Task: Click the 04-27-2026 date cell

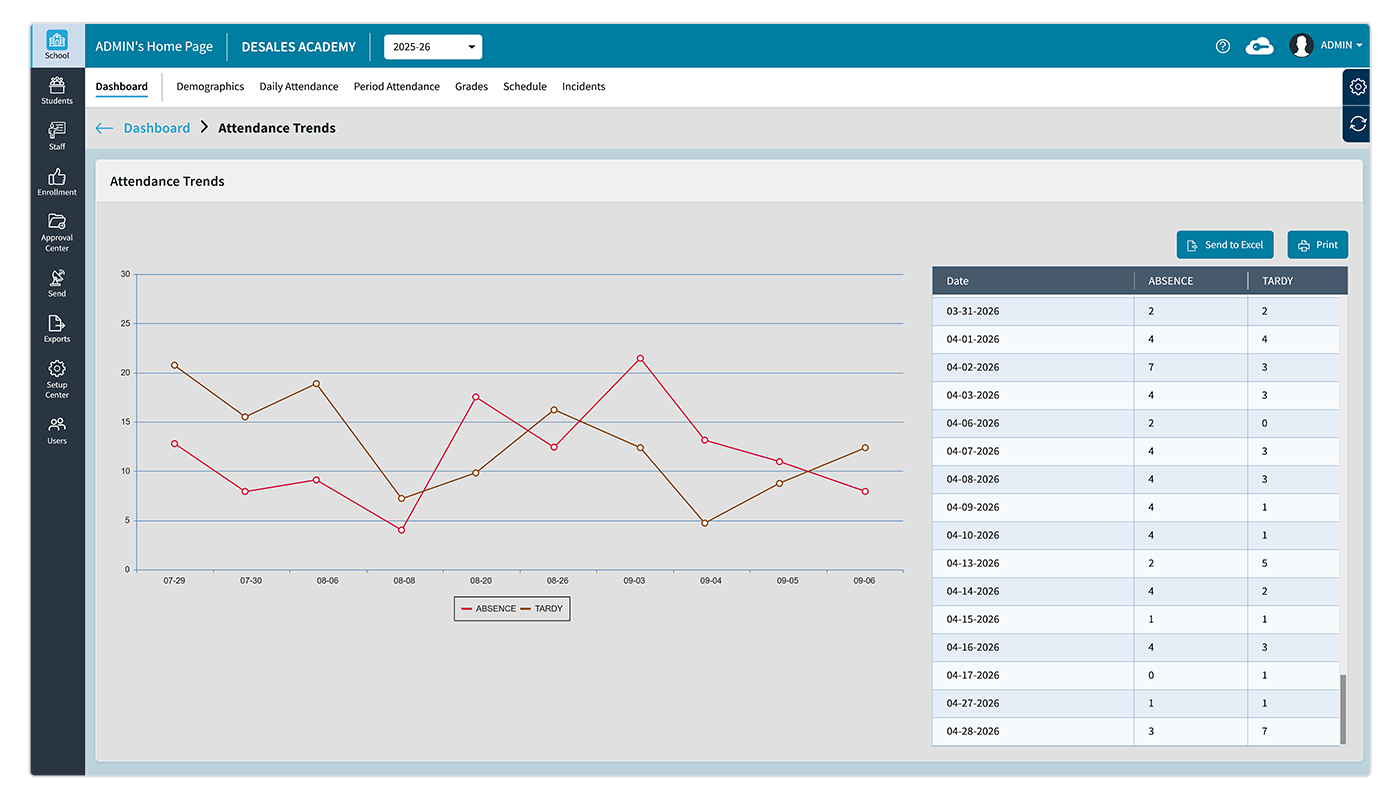Action: [x=1033, y=703]
